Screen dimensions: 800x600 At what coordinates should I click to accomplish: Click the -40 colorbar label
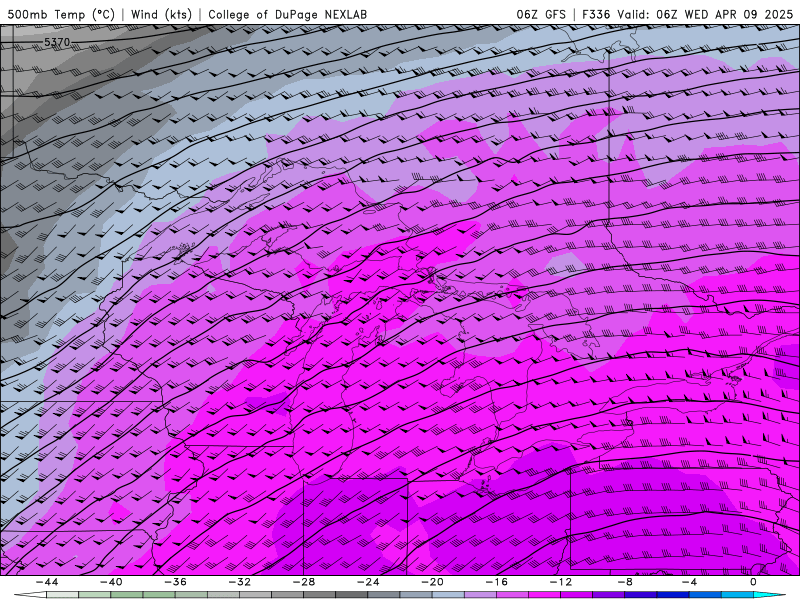(111, 582)
